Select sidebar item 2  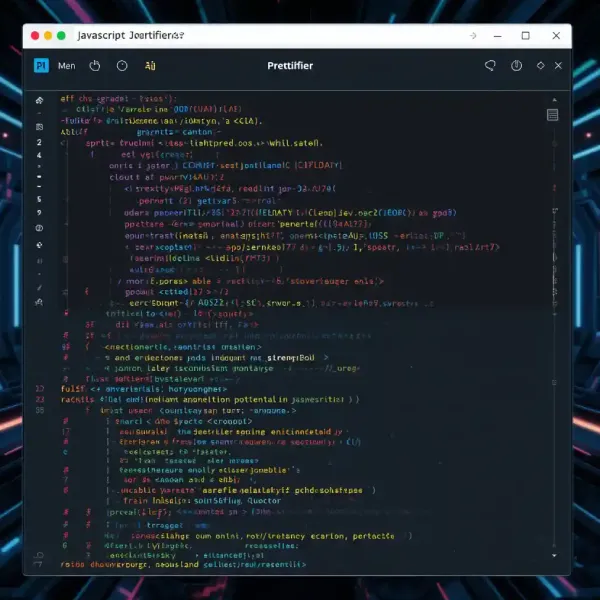[39, 142]
